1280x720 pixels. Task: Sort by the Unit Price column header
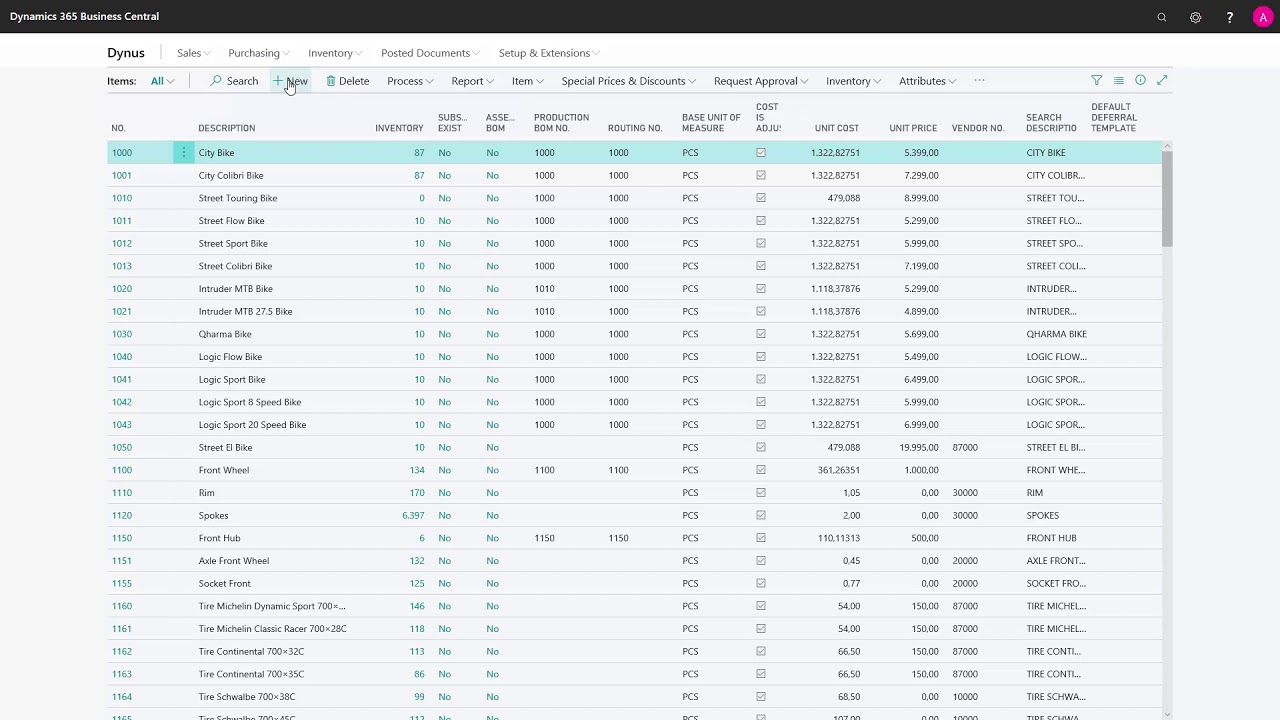click(x=913, y=128)
